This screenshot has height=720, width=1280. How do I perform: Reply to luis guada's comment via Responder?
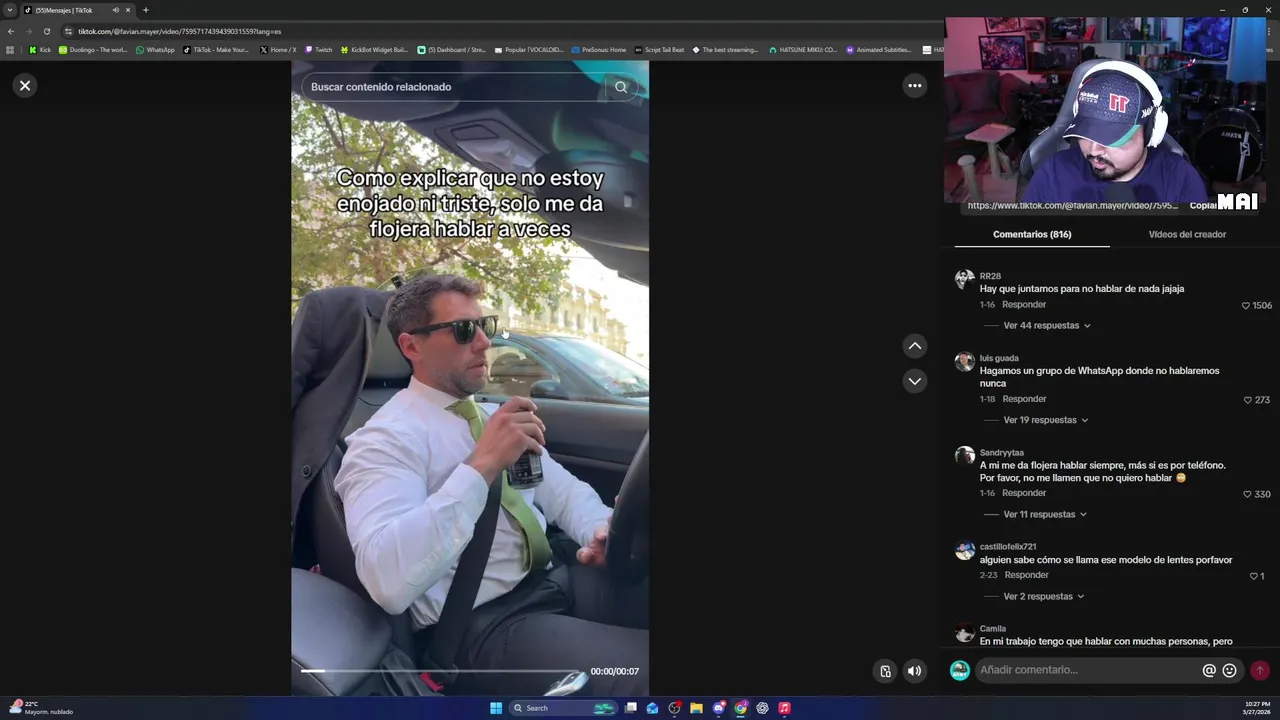1024,399
